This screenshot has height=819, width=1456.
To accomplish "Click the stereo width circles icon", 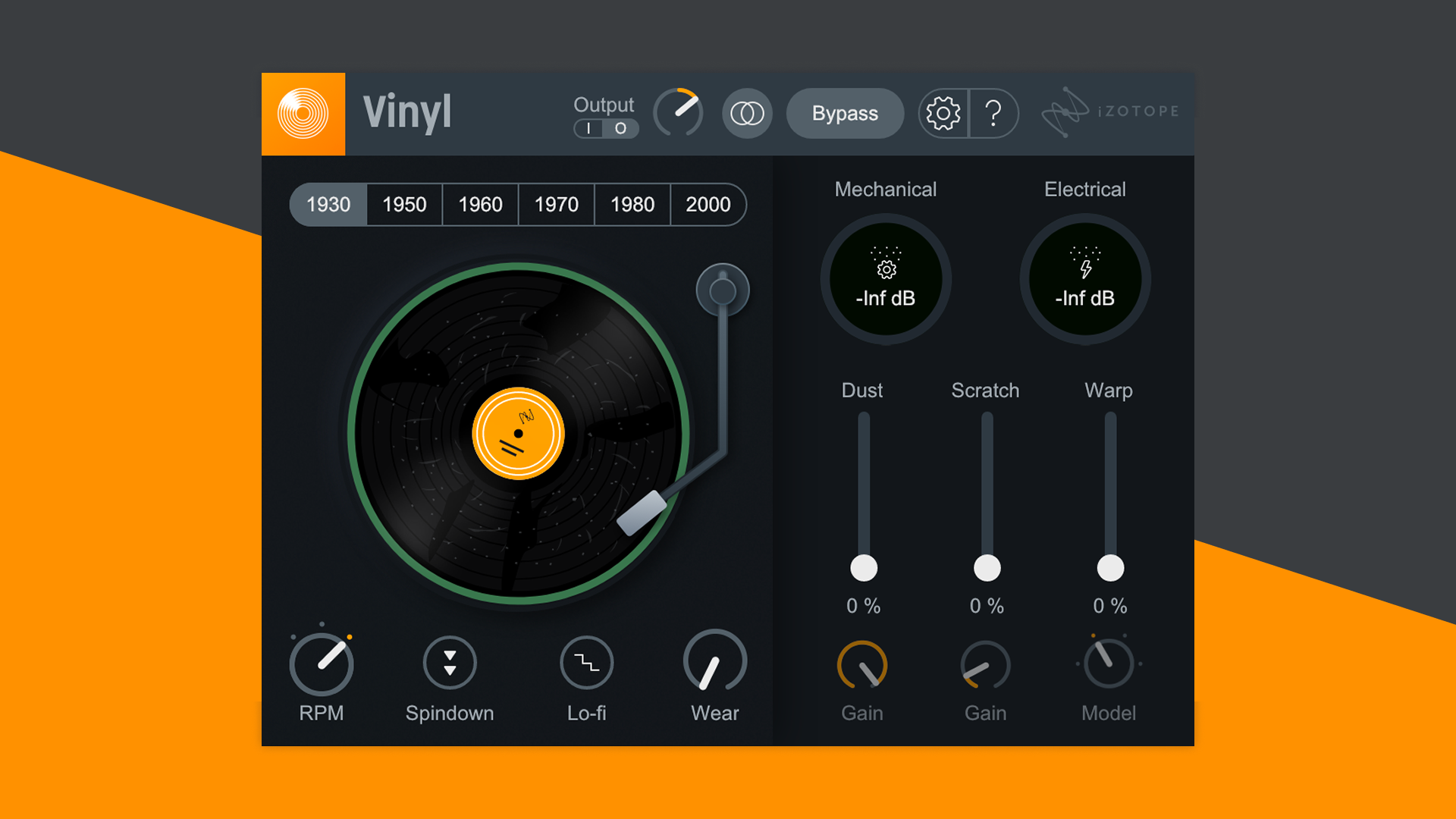I will pyautogui.click(x=747, y=113).
